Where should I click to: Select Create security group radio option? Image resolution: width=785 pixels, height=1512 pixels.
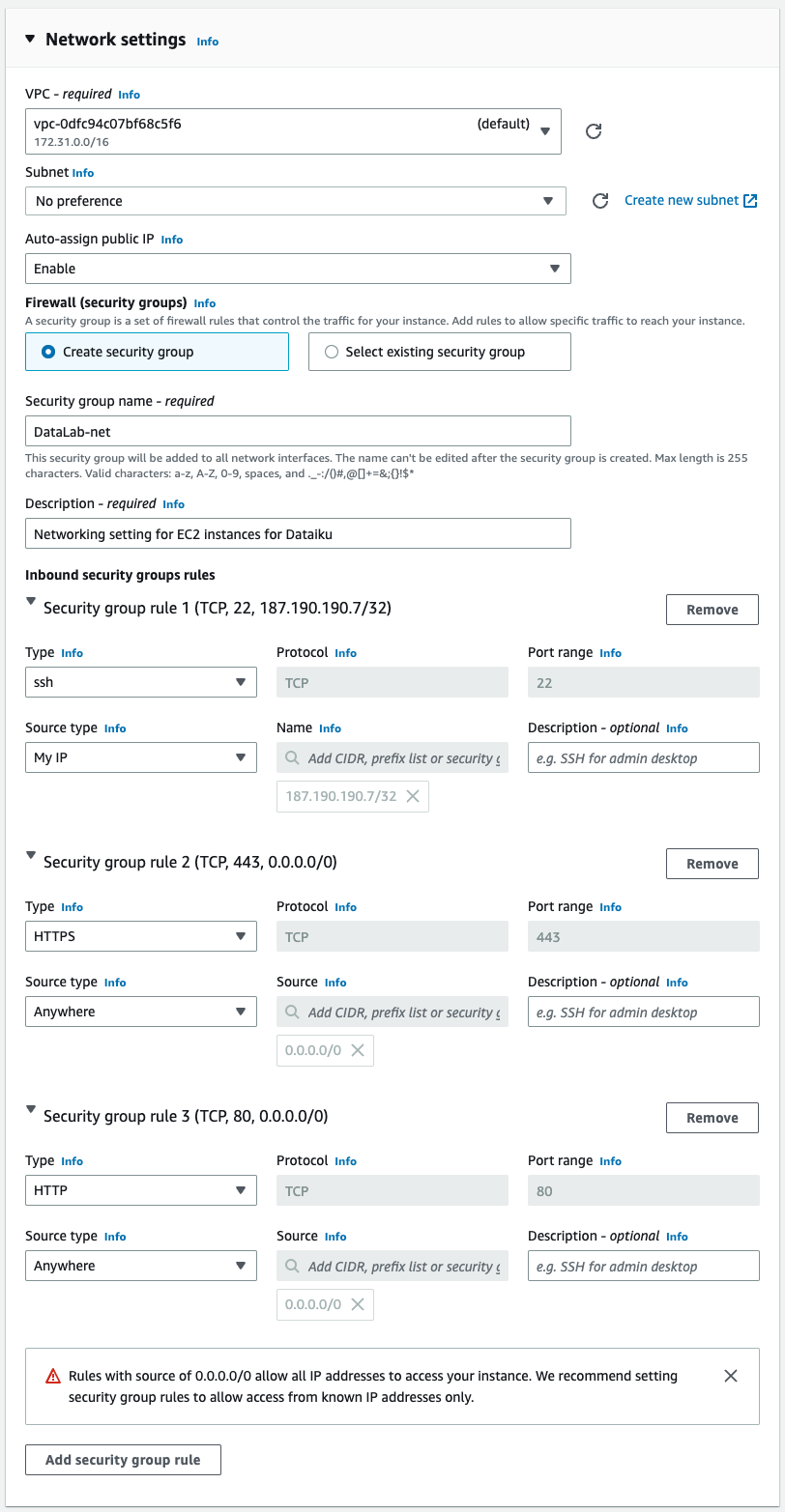coord(48,353)
